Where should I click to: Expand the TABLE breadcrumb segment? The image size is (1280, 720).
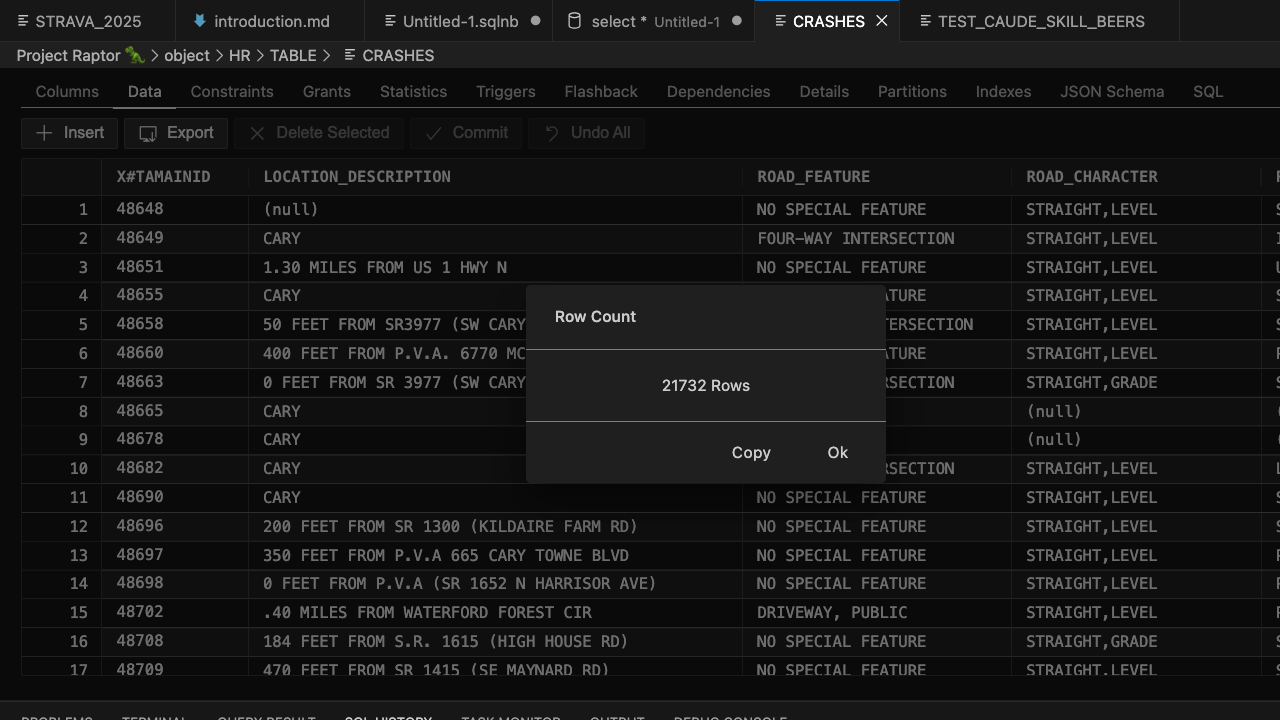293,55
